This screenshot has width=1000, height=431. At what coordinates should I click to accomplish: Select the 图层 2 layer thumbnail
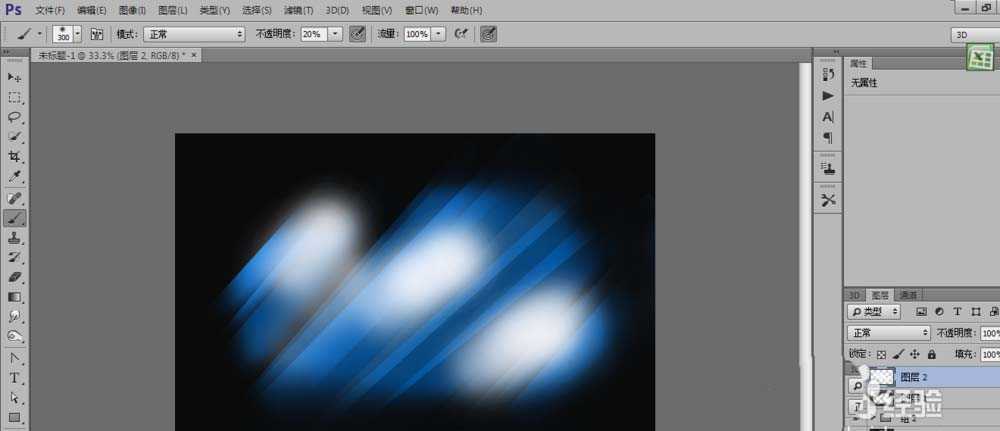click(x=882, y=377)
